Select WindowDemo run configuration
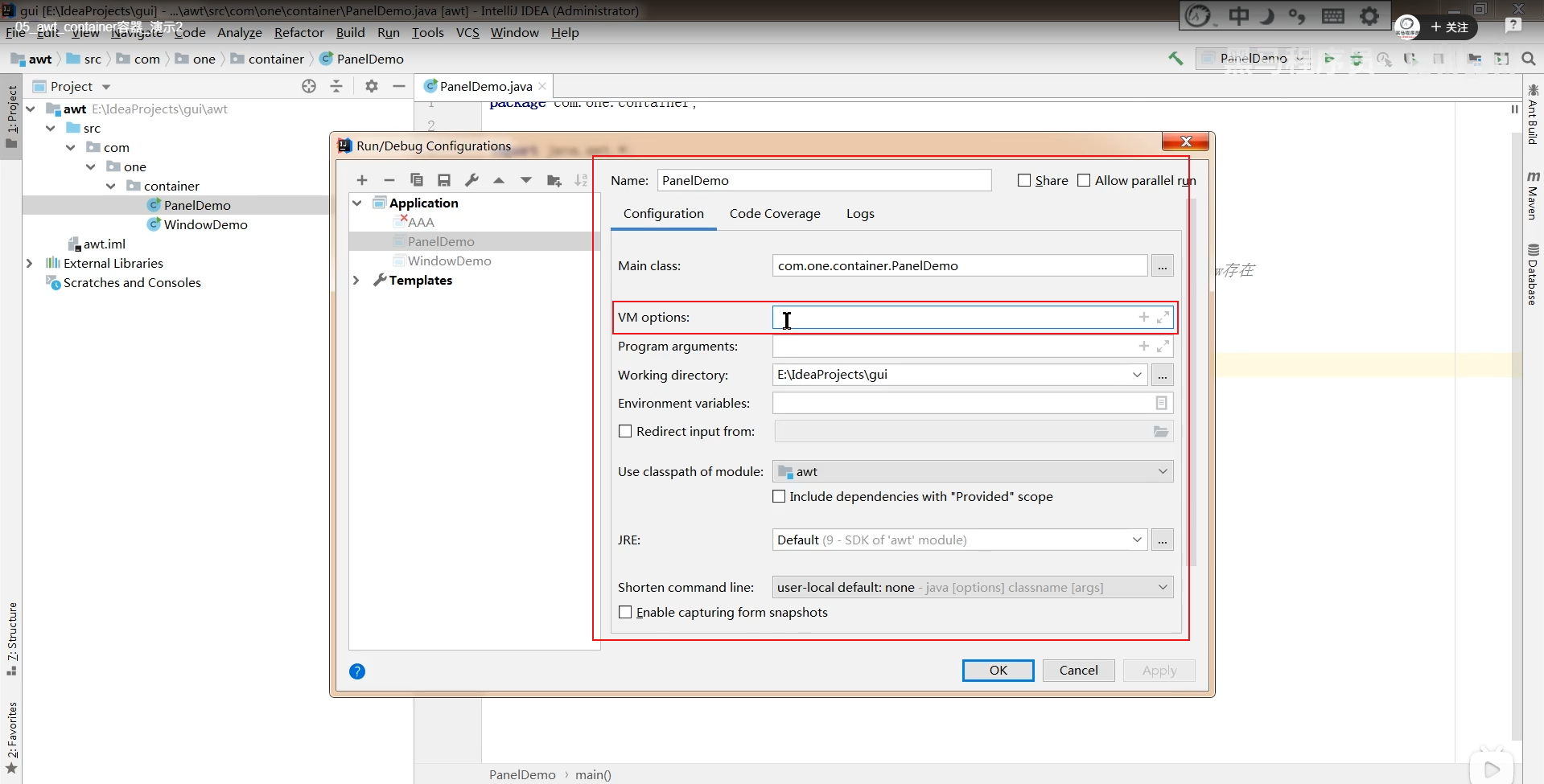Viewport: 1544px width, 784px height. click(x=449, y=261)
